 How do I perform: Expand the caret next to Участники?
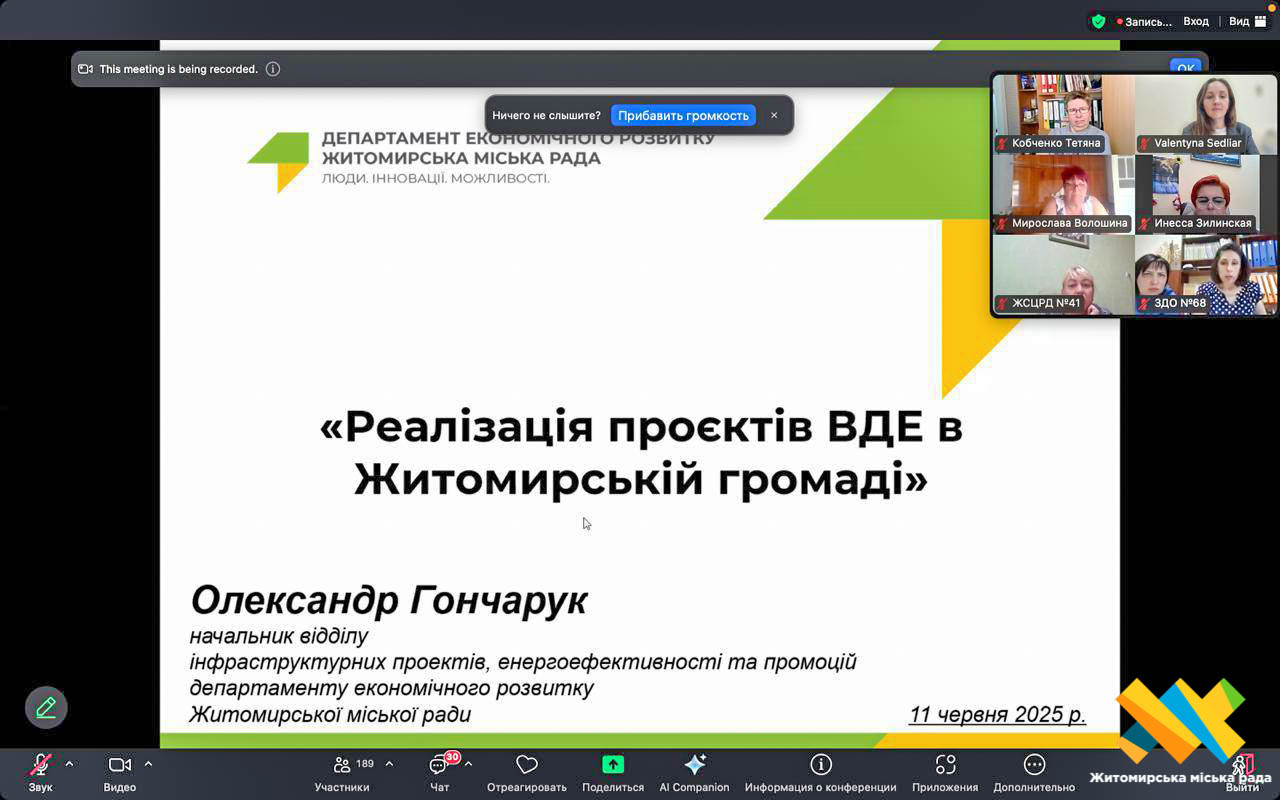click(389, 764)
